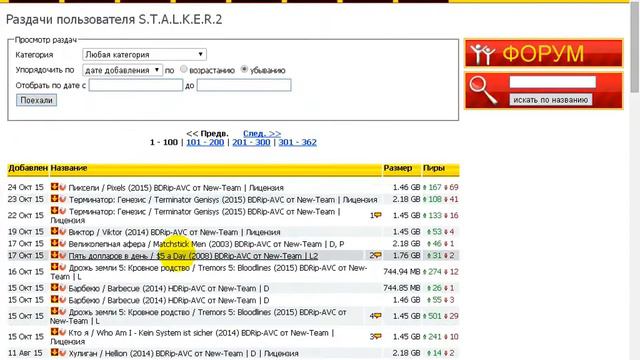640x360 pixels.
Task: Open magnet link for Пиксели / Pixels row
Action: tap(62, 187)
